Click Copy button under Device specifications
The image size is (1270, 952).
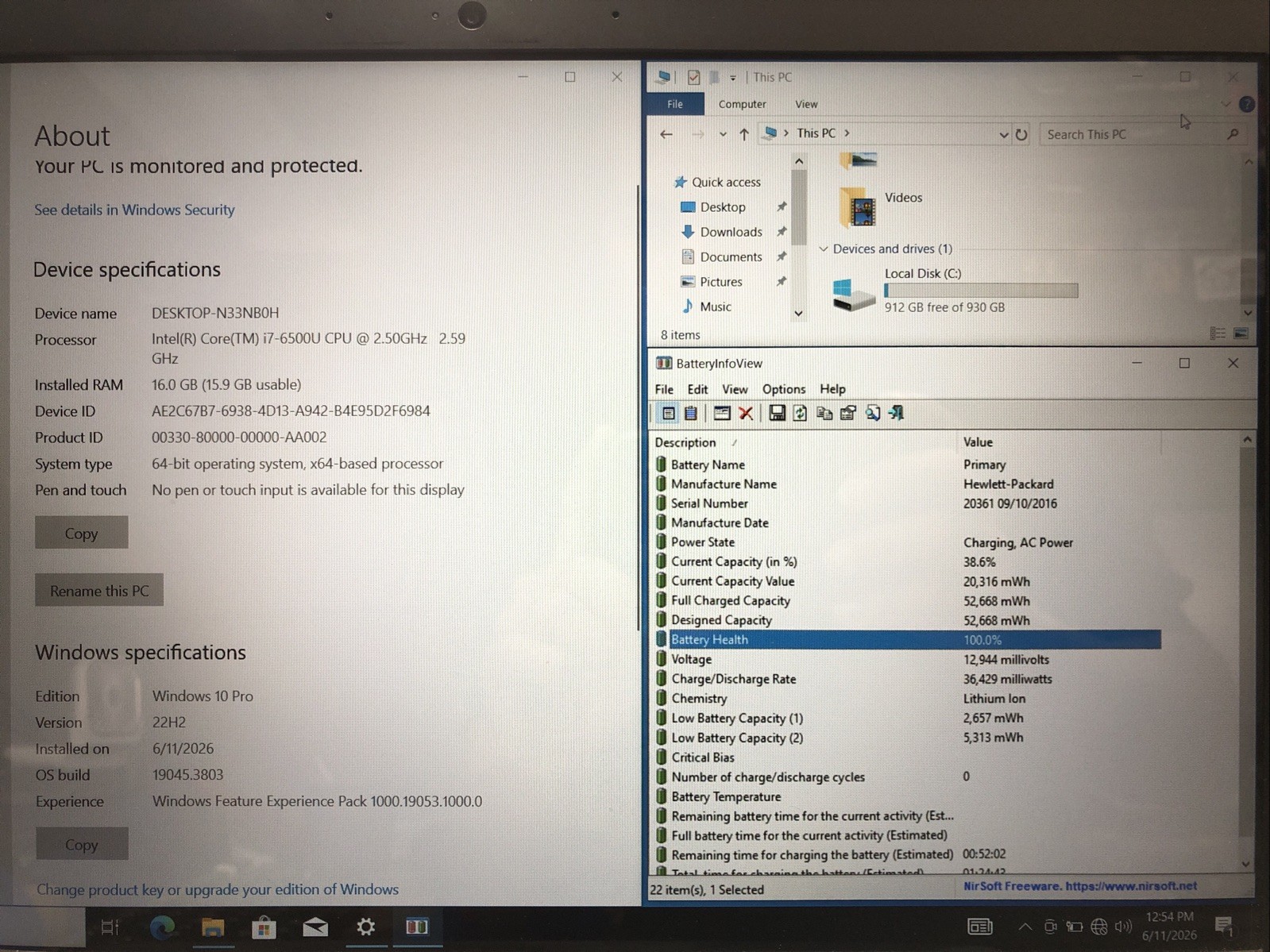[x=81, y=533]
